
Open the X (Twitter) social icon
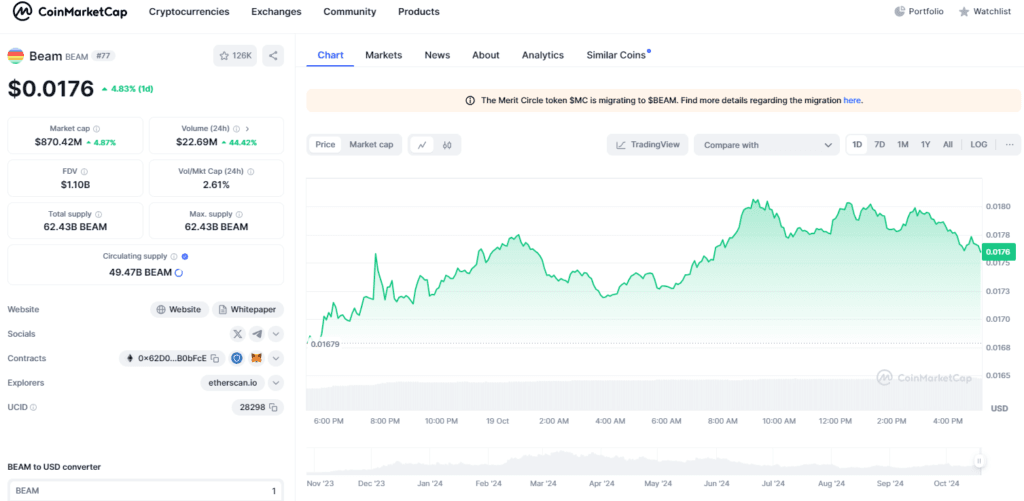(238, 334)
